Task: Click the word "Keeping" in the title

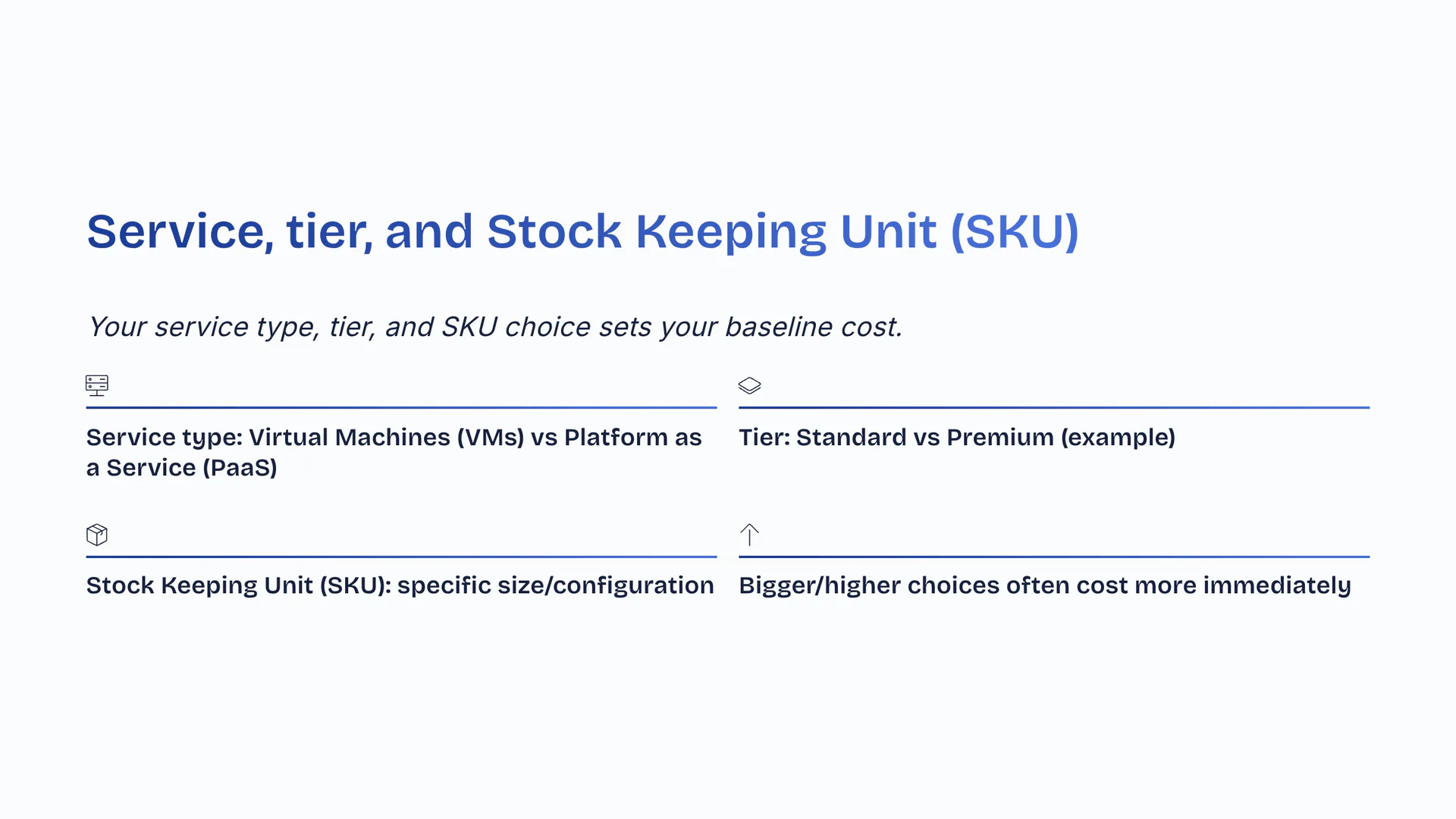Action: click(730, 231)
